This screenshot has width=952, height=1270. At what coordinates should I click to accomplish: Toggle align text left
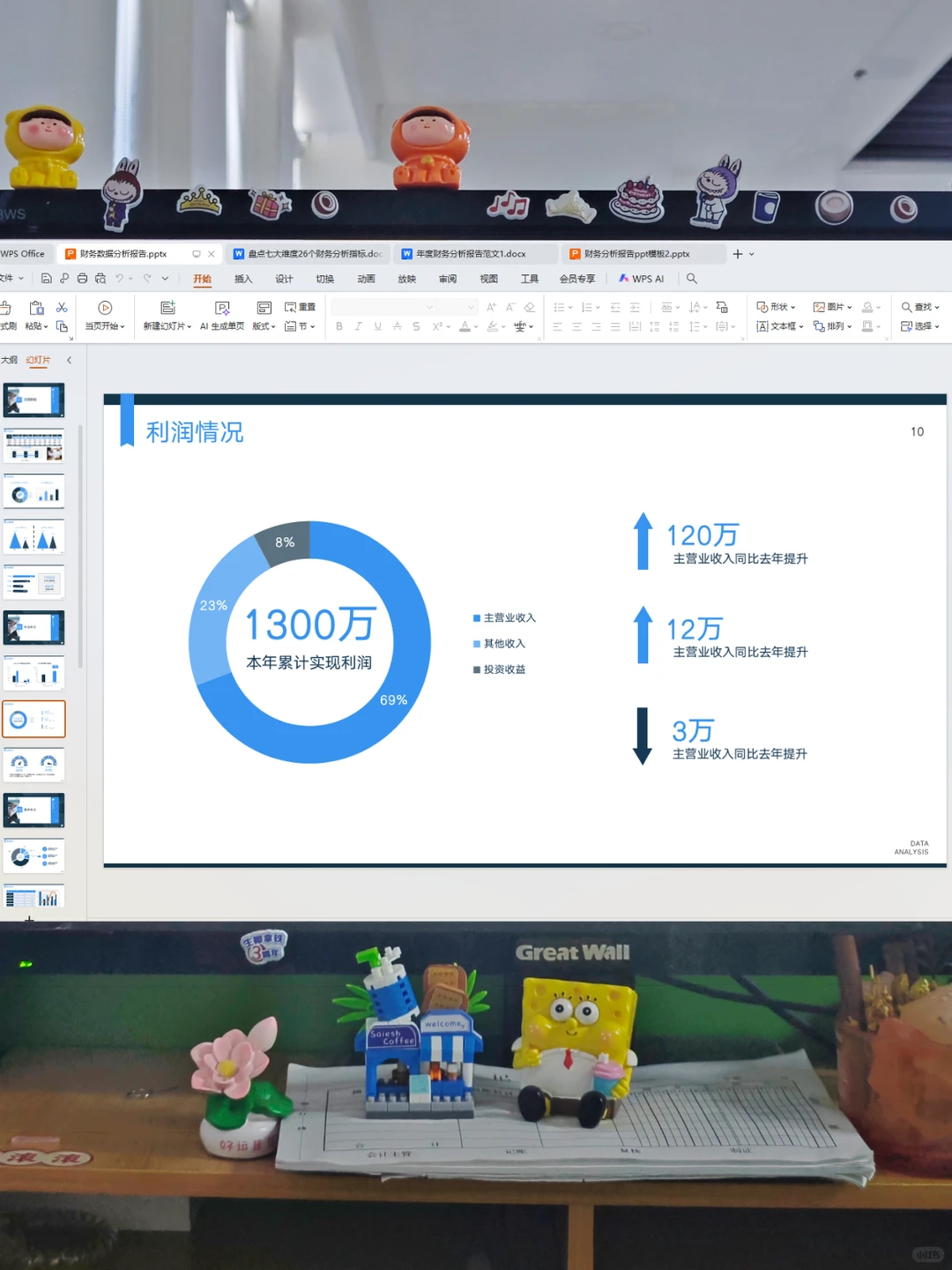[x=557, y=326]
